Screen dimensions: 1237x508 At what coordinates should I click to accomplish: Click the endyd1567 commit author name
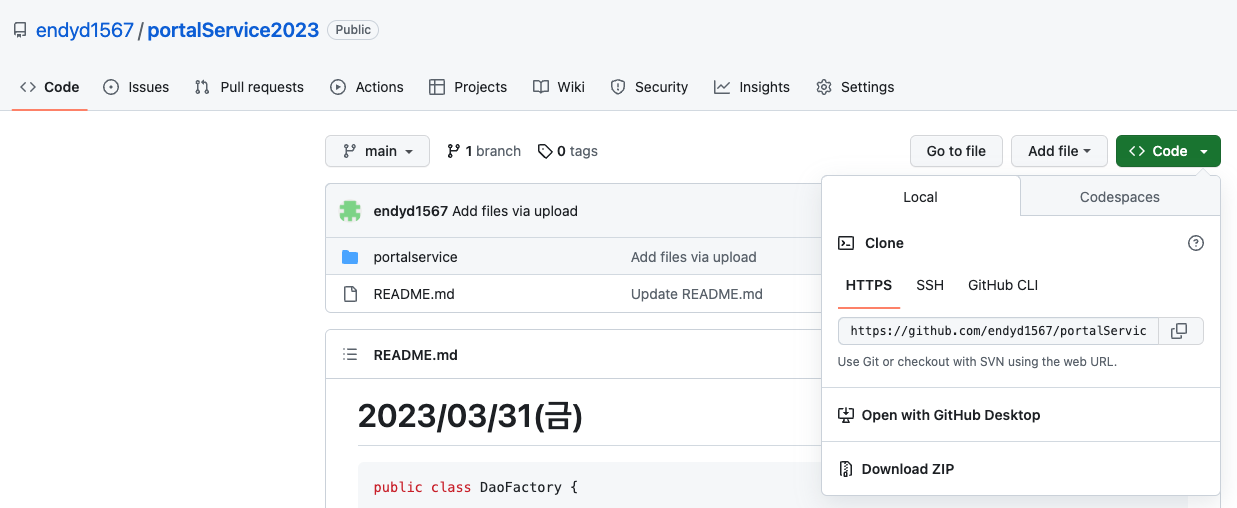(410, 211)
